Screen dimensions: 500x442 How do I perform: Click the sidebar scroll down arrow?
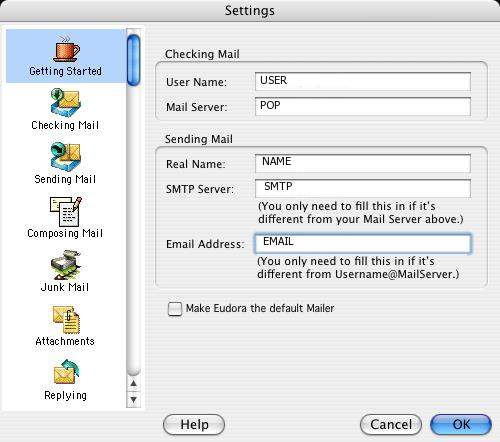134,399
